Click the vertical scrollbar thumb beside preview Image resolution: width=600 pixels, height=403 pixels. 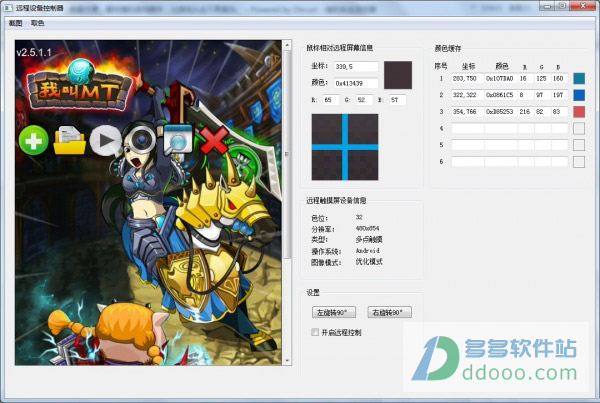tap(287, 154)
